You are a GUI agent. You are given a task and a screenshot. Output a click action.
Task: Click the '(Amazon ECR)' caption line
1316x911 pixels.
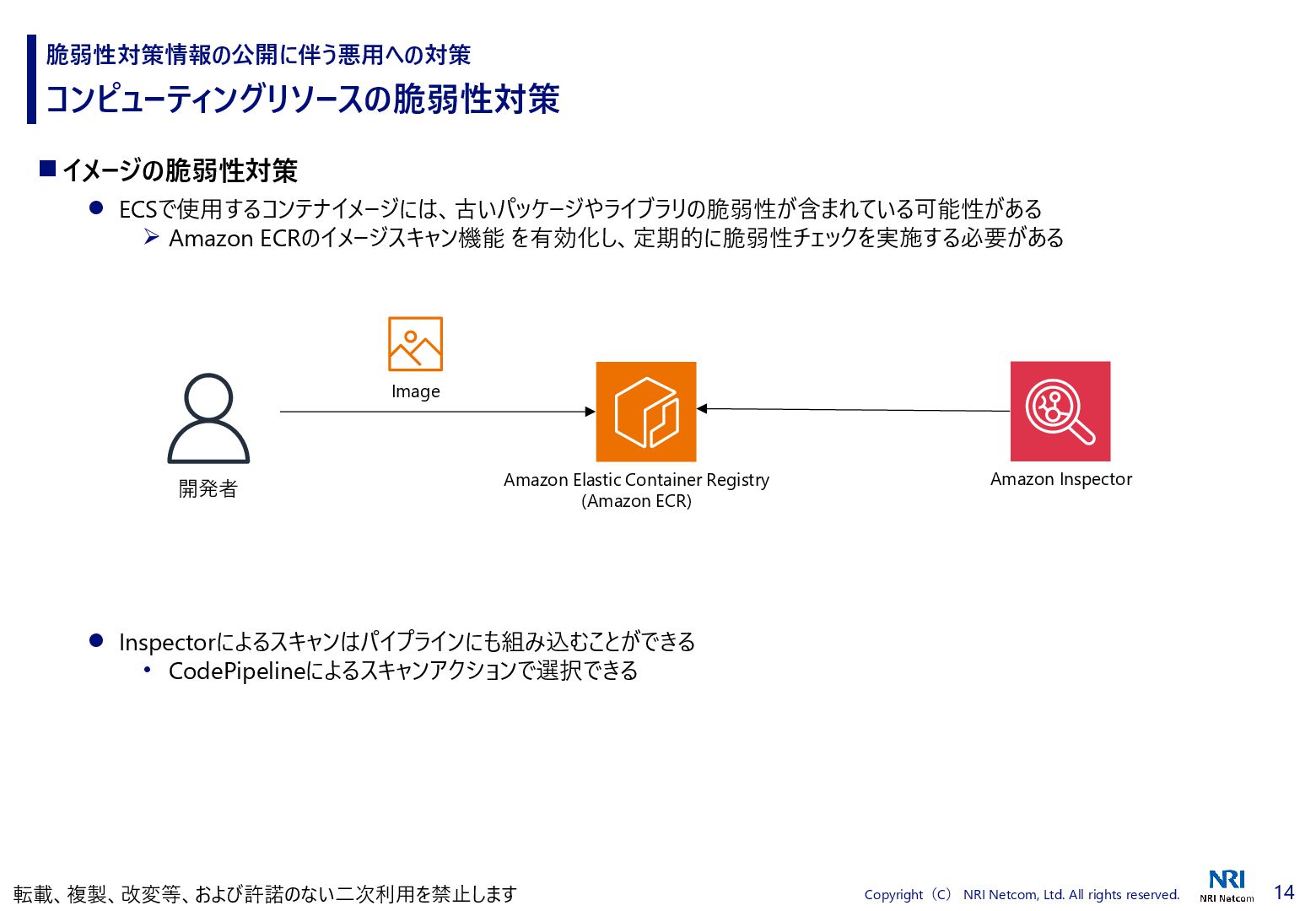tap(637, 501)
